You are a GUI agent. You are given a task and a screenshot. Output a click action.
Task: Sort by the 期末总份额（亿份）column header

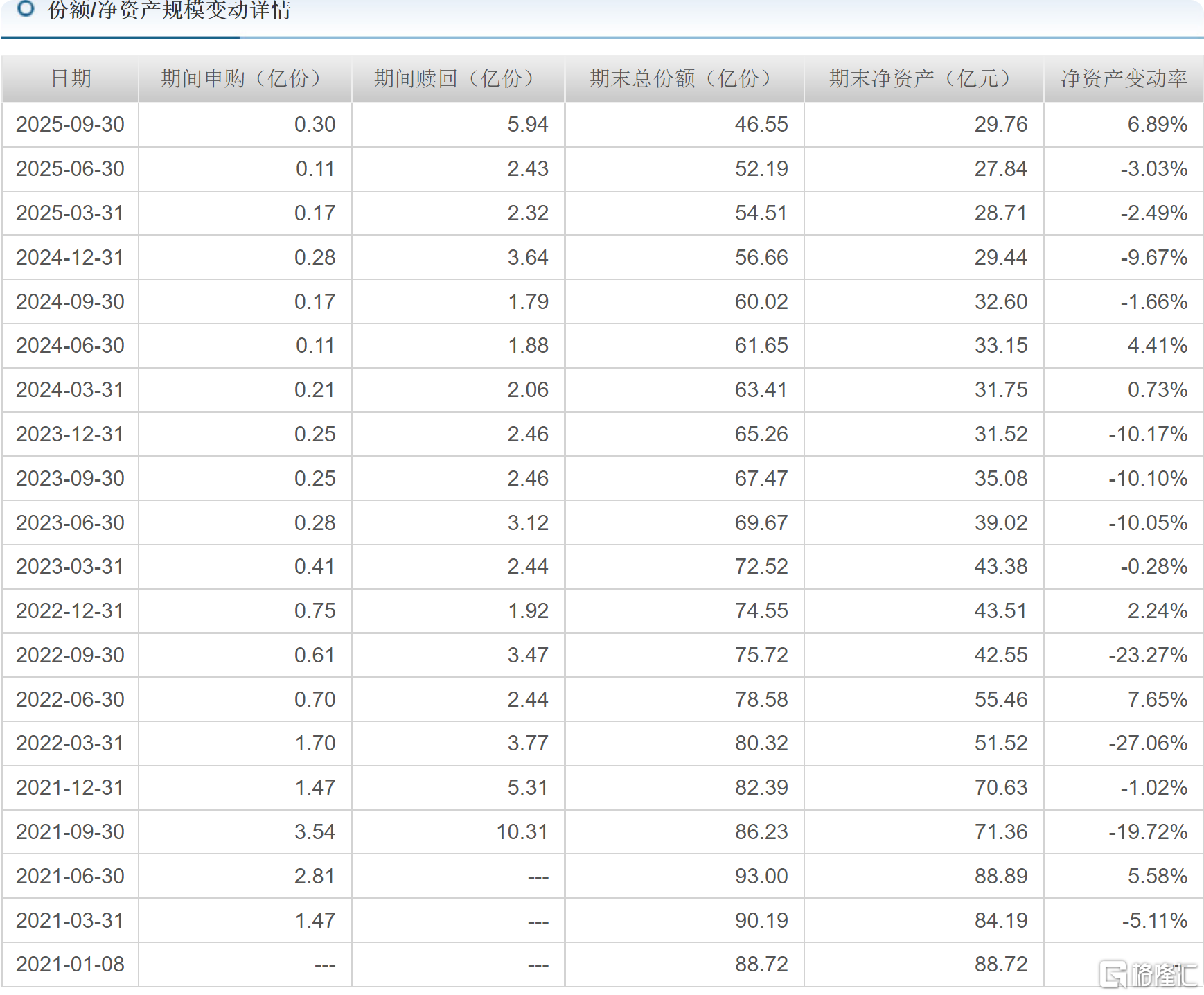(682, 78)
